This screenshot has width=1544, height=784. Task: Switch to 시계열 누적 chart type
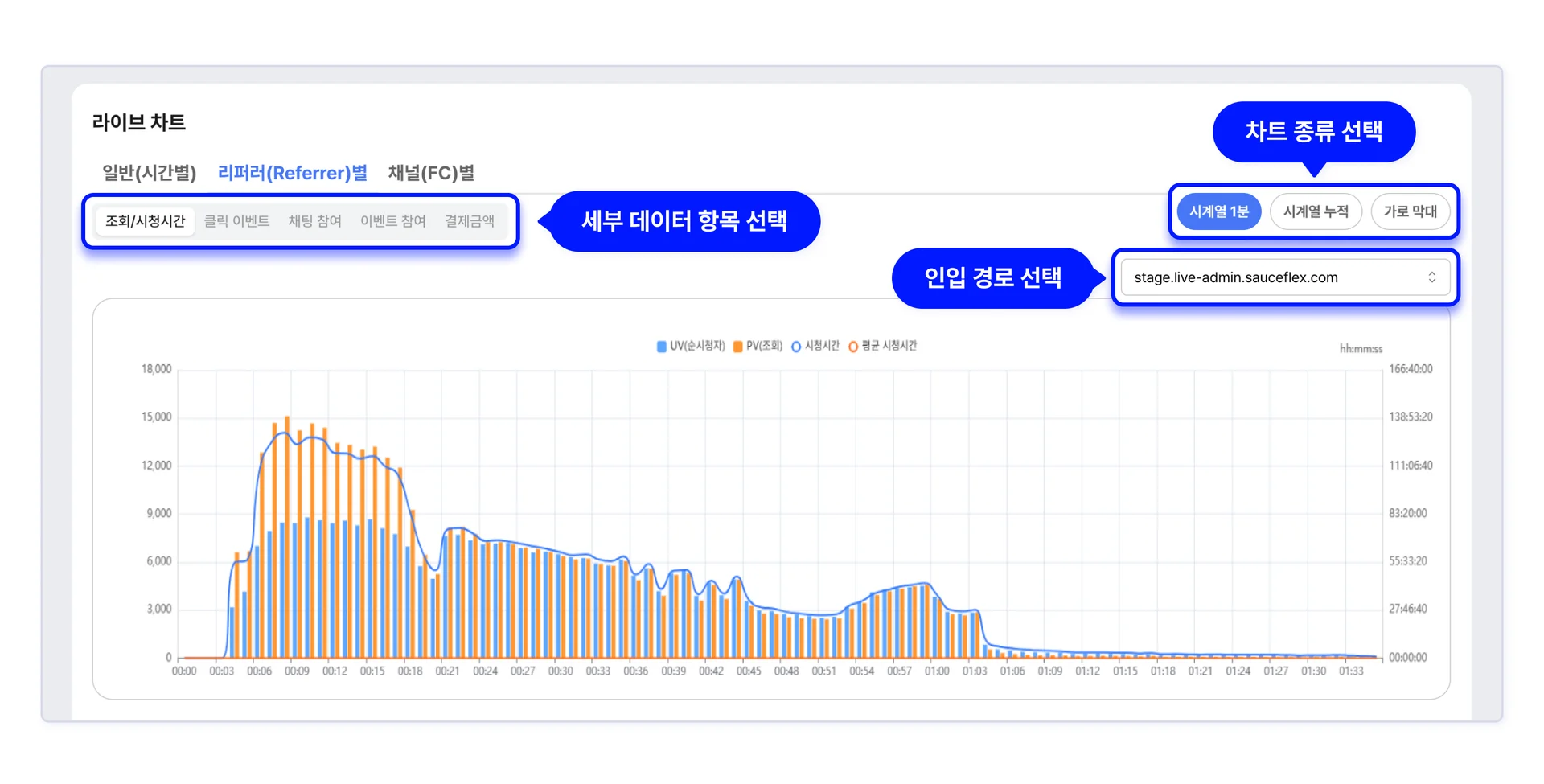[x=1316, y=211]
